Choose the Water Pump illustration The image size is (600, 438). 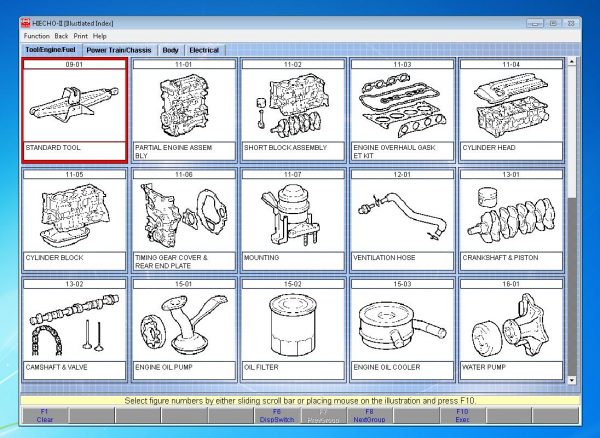[511, 325]
